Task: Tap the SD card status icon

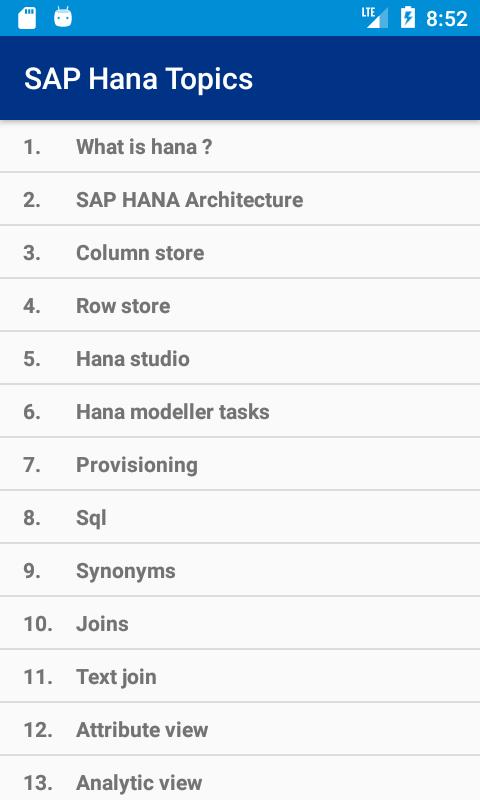Action: [27, 18]
